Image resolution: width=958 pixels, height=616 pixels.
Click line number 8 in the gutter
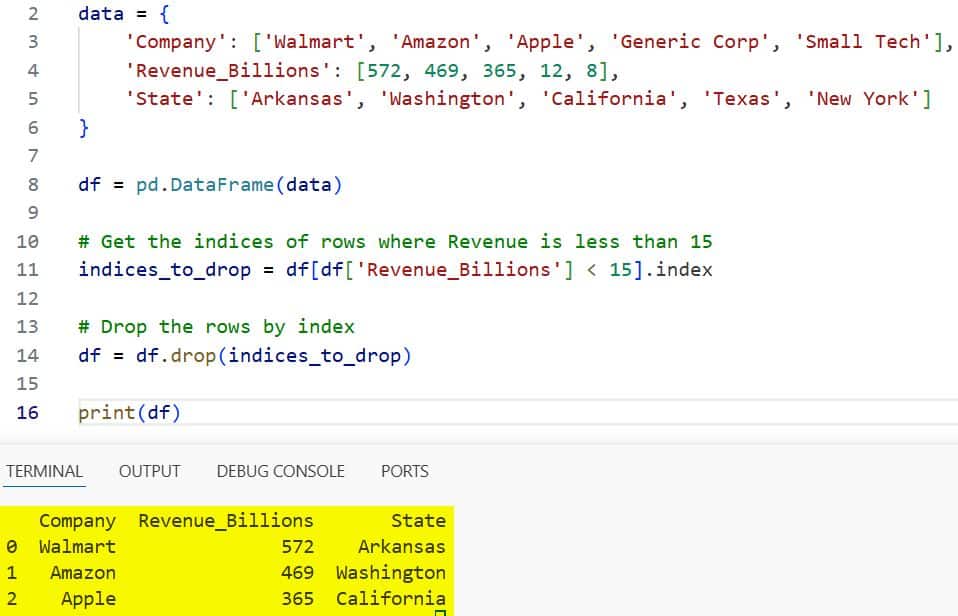pyautogui.click(x=33, y=184)
